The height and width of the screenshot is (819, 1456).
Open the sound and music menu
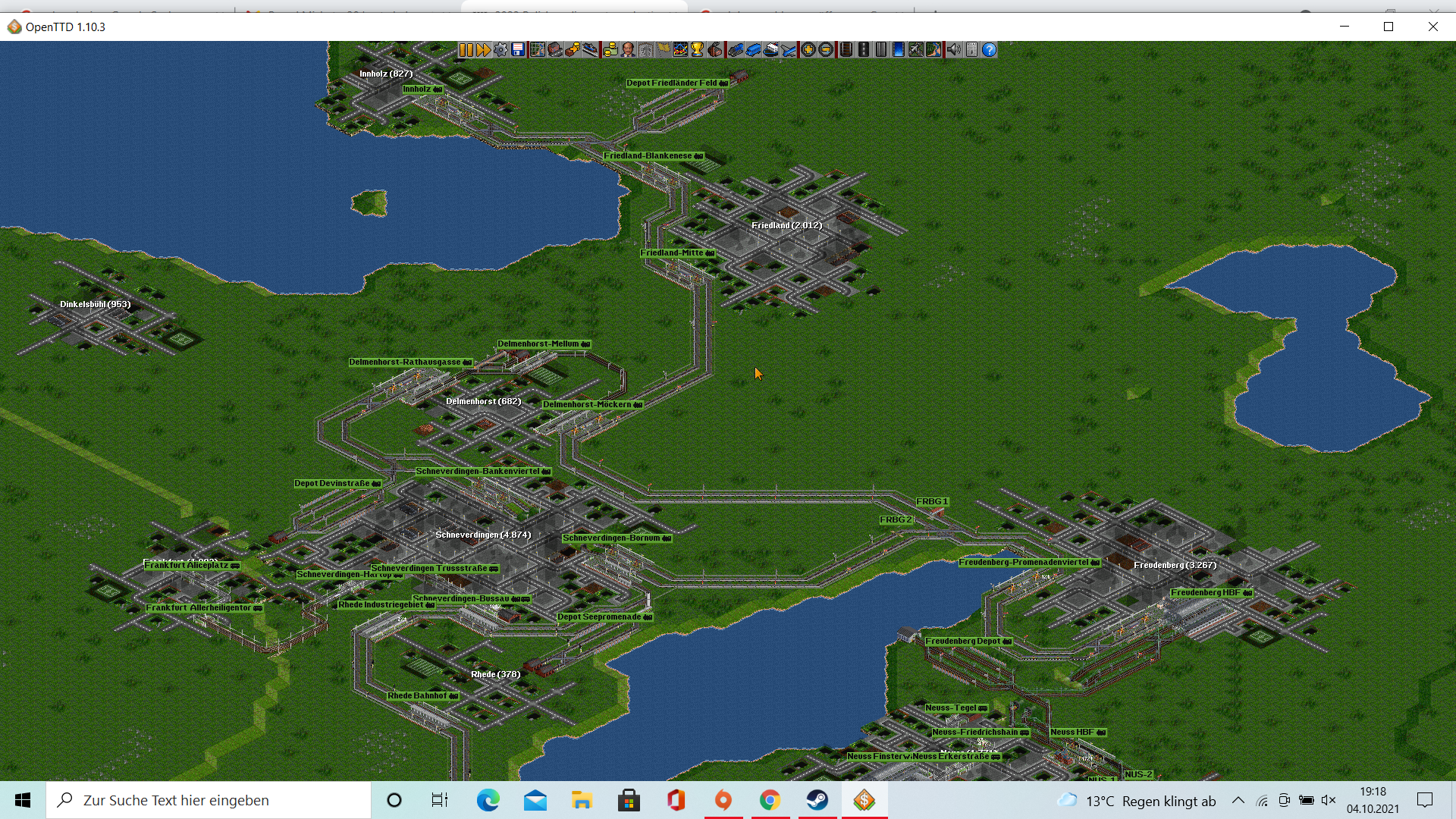953,50
